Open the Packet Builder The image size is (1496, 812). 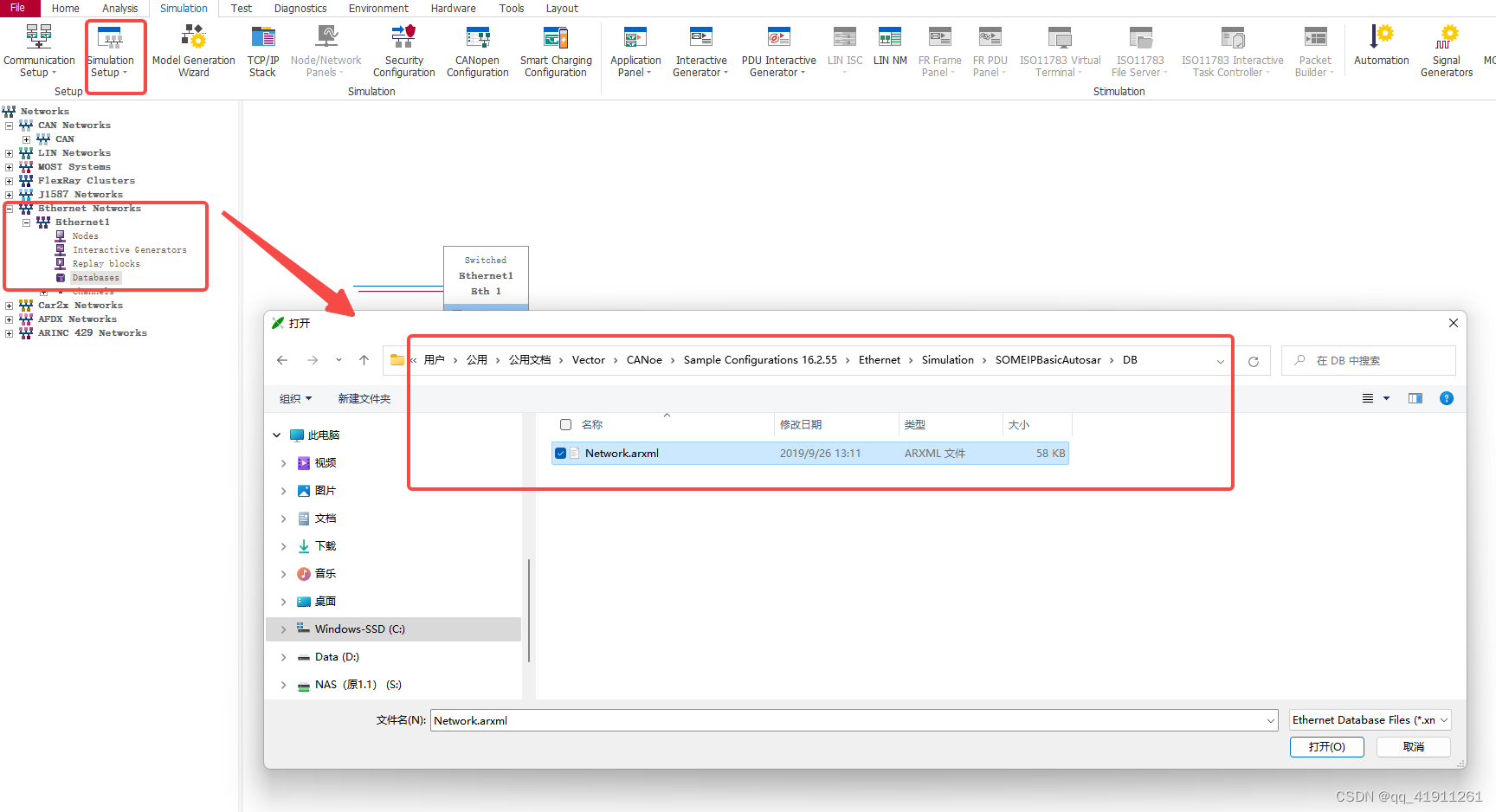1315,51
